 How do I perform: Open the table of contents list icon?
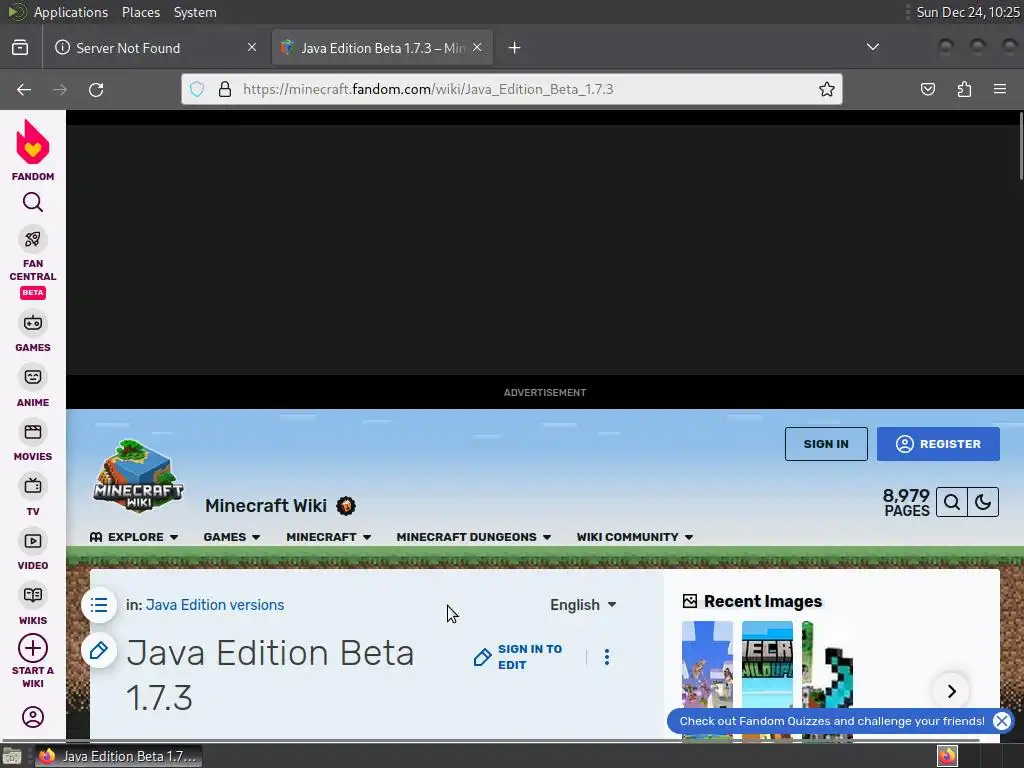click(99, 605)
